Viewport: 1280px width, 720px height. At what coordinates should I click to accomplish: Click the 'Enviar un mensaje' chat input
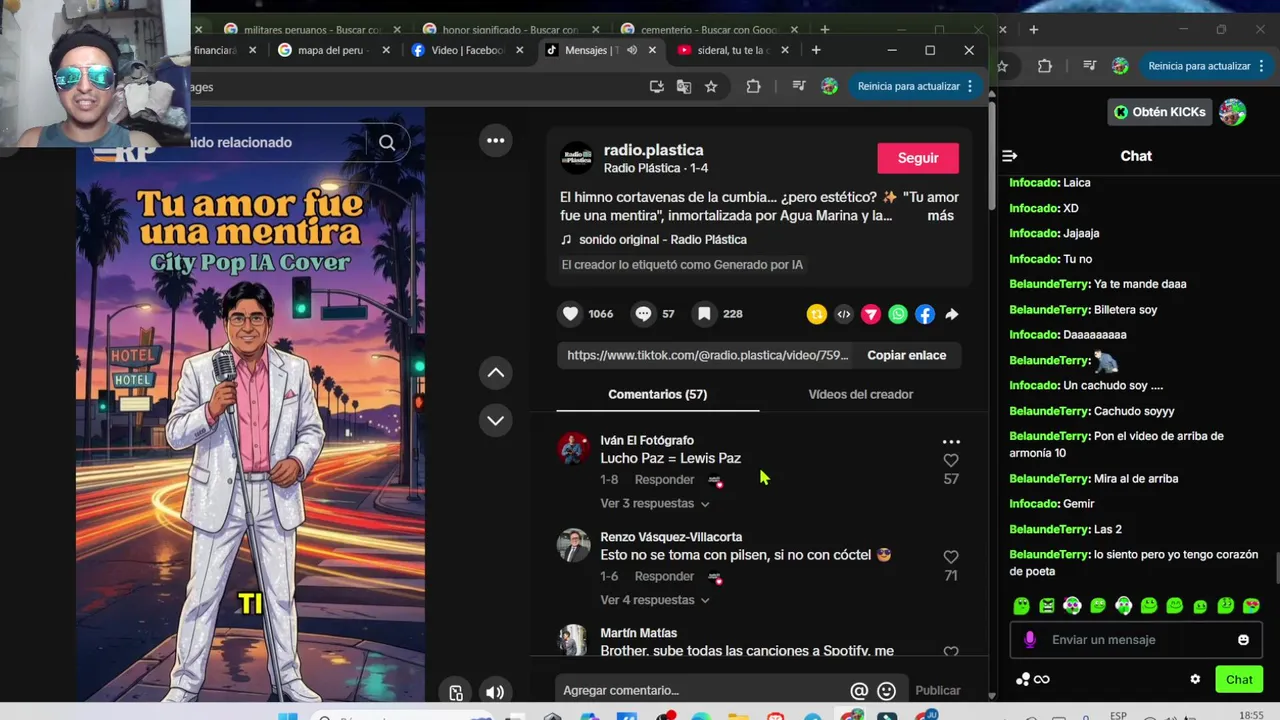1136,640
